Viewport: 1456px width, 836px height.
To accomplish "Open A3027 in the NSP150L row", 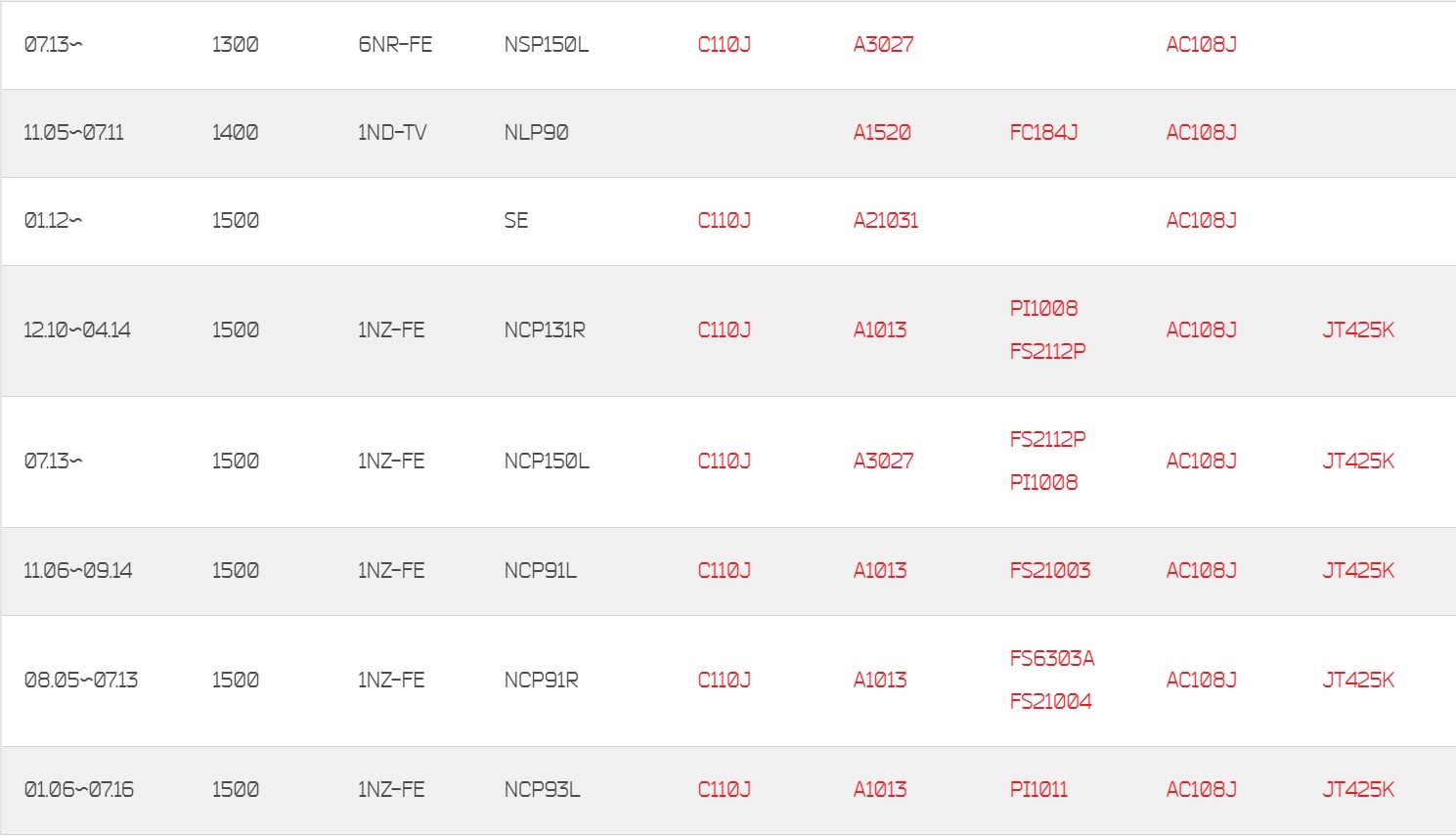I will 883,44.
